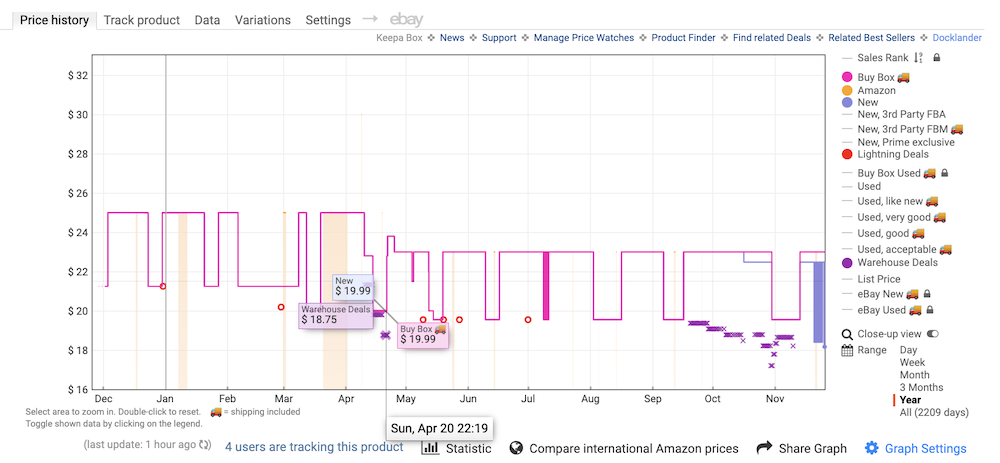This screenshot has width=1000, height=463.
Task: Click the pink Buy Box color swatch
Action: click(848, 77)
